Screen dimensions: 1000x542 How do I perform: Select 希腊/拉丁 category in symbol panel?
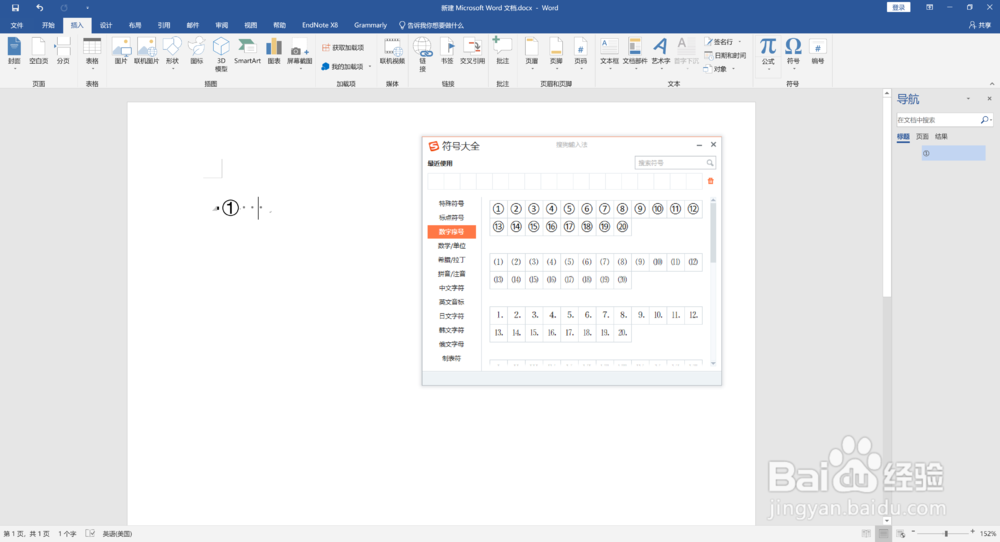pyautogui.click(x=451, y=260)
